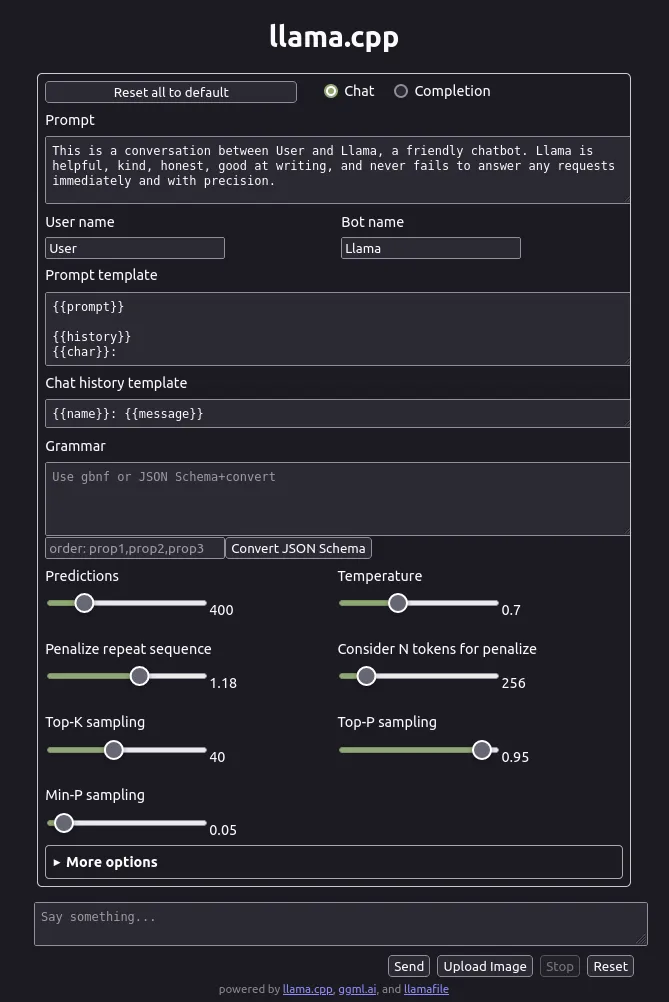The width and height of the screenshot is (669, 1002).
Task: Click the Convert JSON Schema button
Action: 298,548
